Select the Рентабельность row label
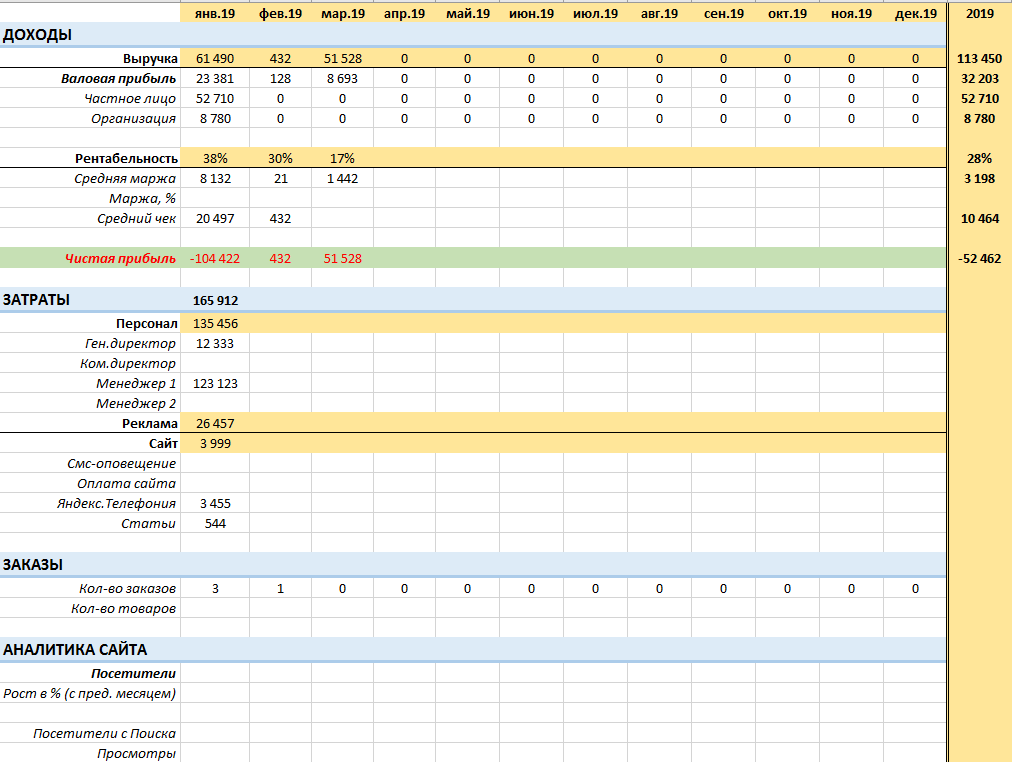This screenshot has width=1012, height=762. [126, 159]
